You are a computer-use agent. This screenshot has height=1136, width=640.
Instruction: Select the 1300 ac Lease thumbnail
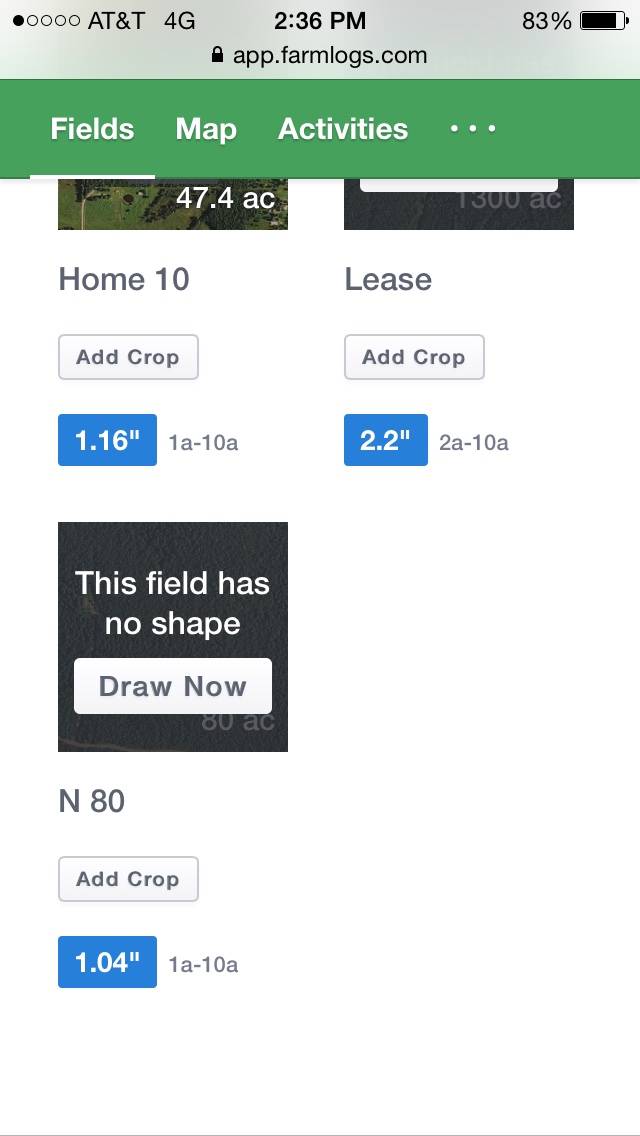pyautogui.click(x=459, y=204)
